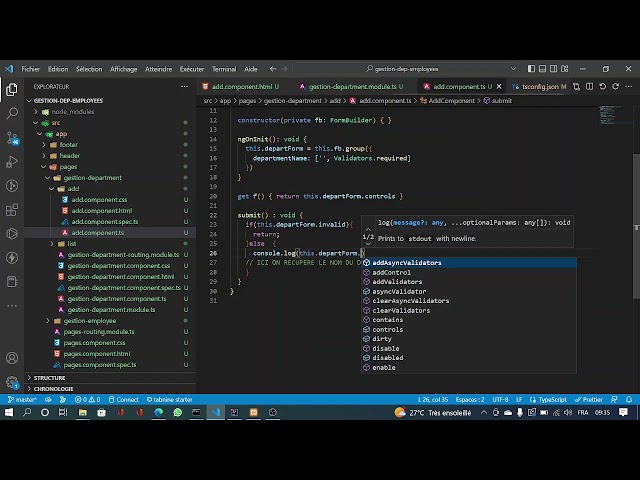Open the Exécuter menu

tap(192, 69)
